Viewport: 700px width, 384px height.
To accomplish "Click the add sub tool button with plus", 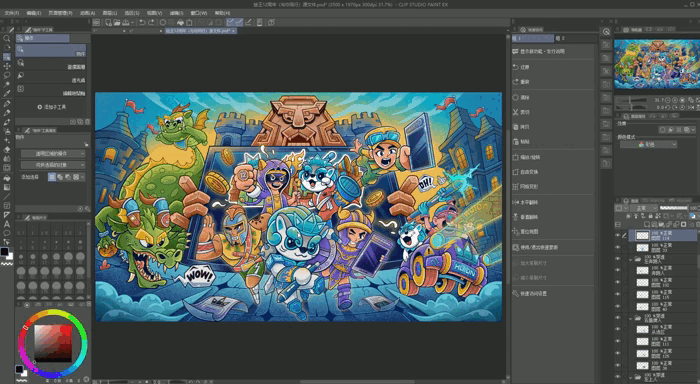I will [x=52, y=107].
